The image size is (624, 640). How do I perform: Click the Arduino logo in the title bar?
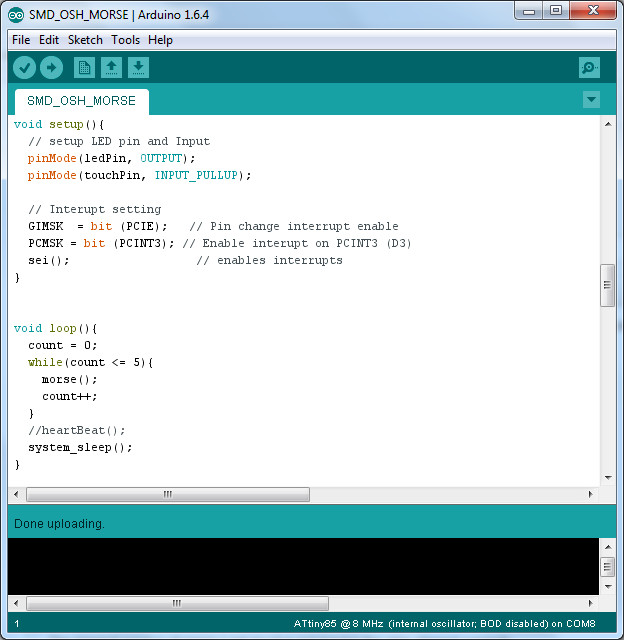pos(16,15)
